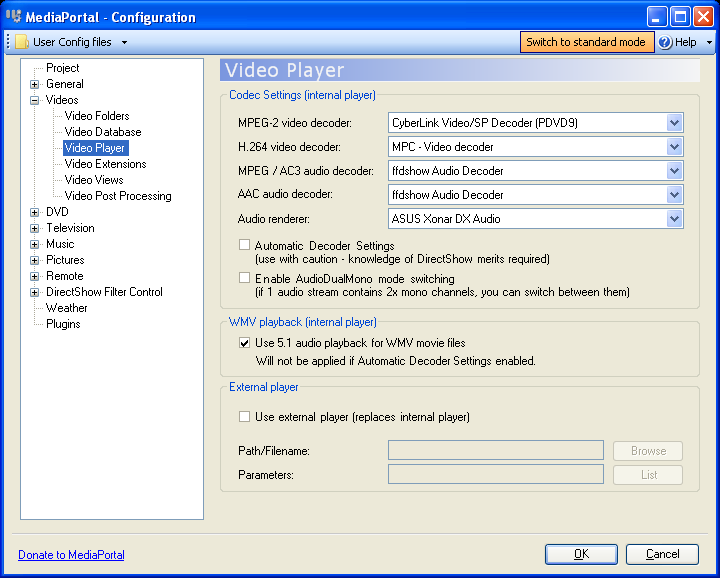Switch to standard mode
This screenshot has height=578, width=720.
(586, 42)
